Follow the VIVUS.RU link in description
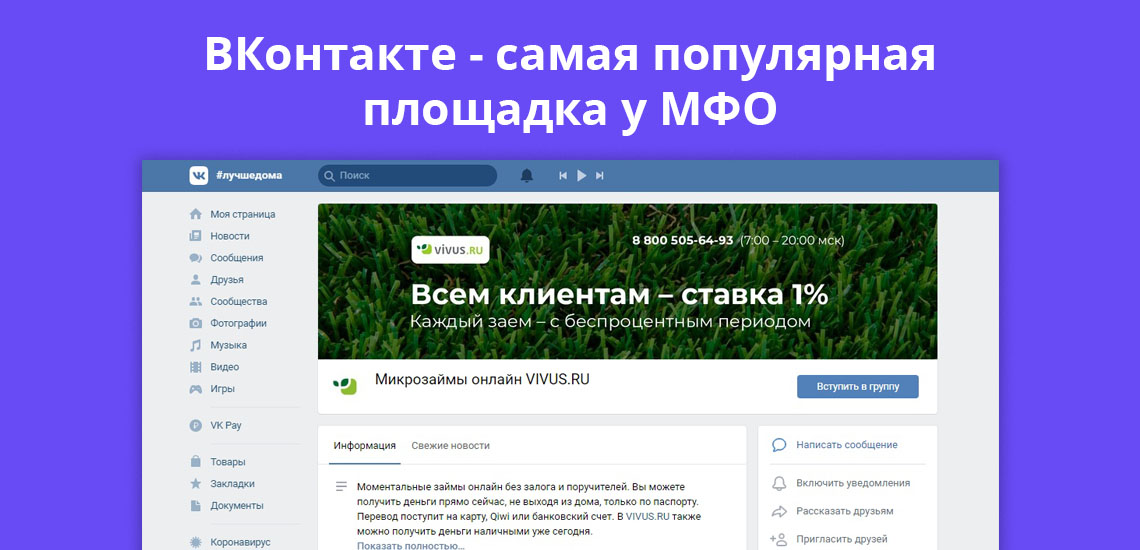 [648, 517]
